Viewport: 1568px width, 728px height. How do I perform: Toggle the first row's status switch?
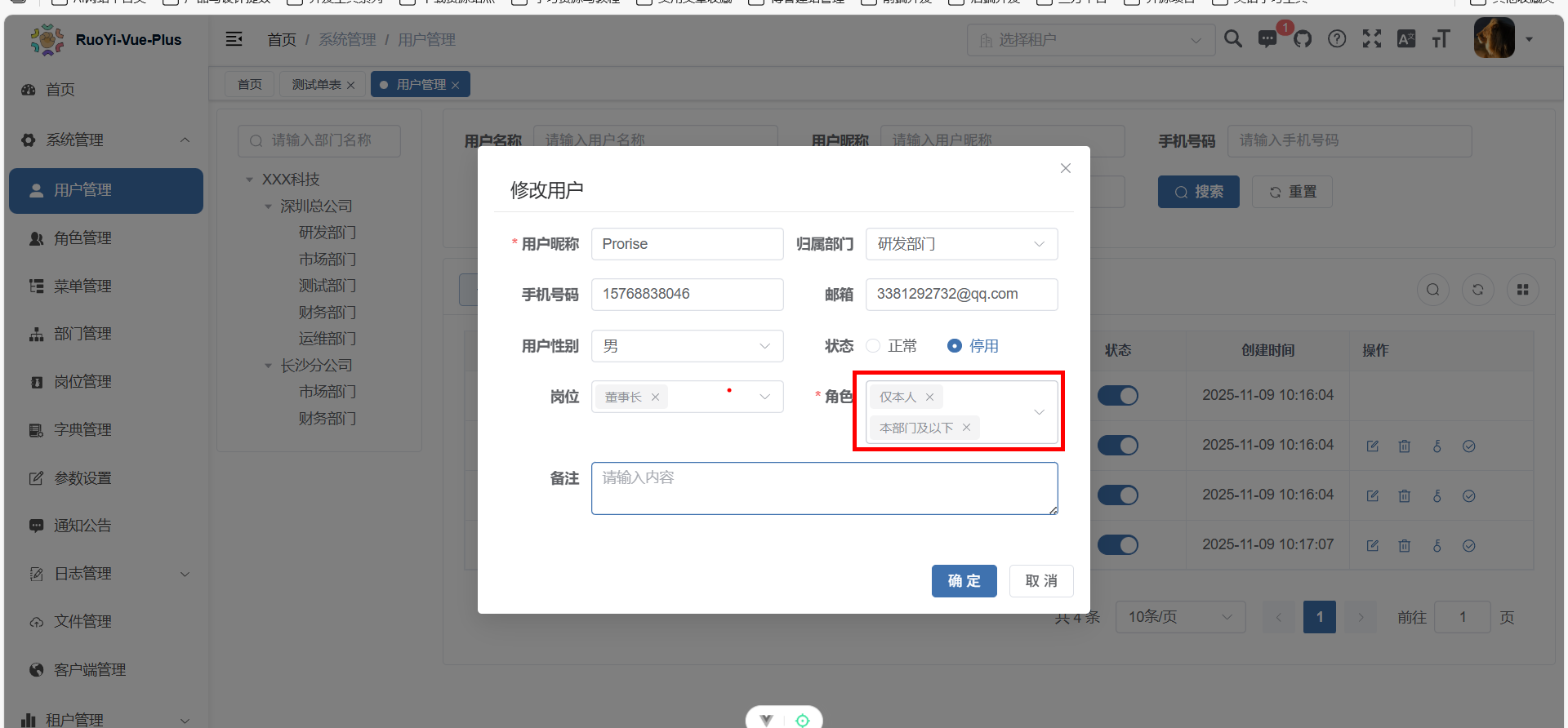tap(1117, 396)
